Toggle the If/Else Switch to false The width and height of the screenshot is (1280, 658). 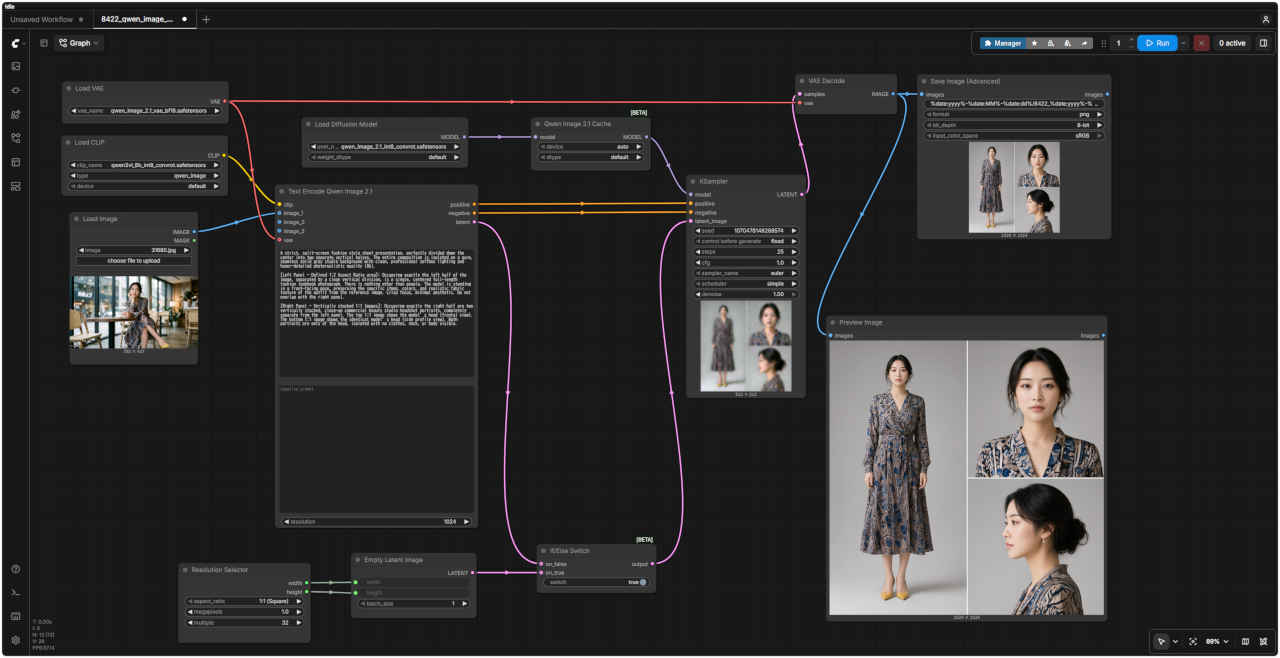[643, 582]
